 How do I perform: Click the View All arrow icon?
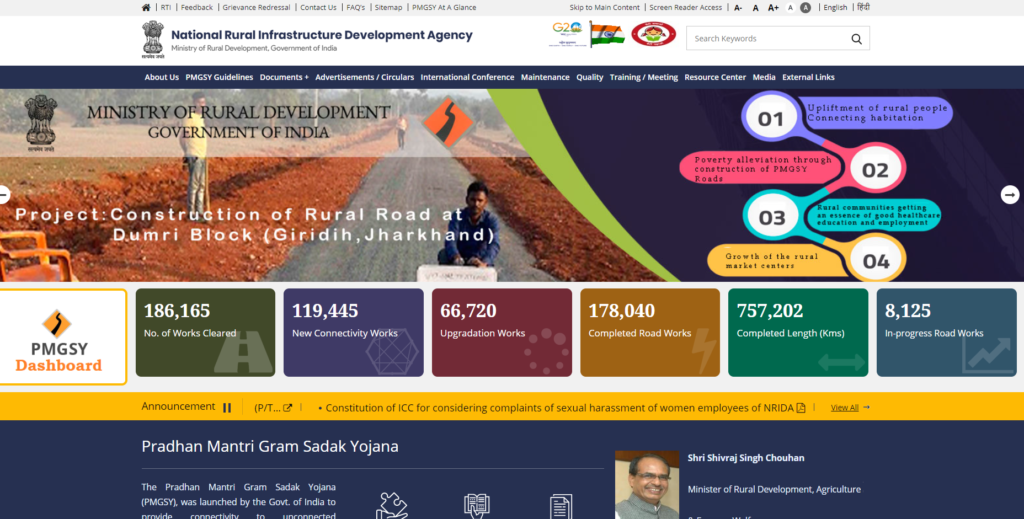tap(867, 407)
